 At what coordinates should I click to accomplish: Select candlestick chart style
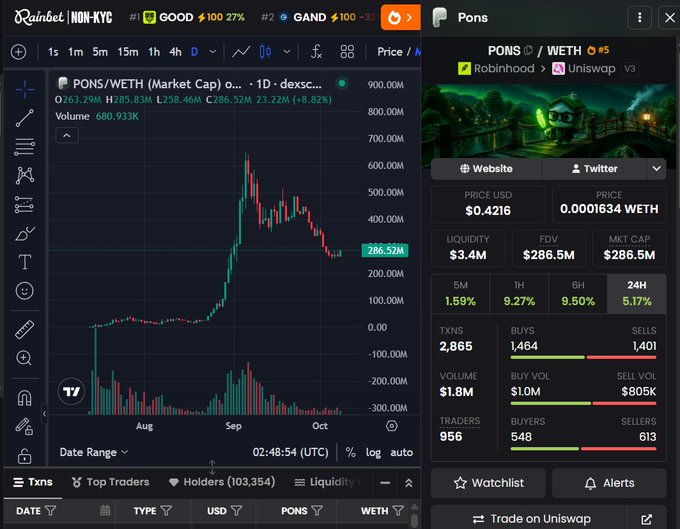pyautogui.click(x=265, y=52)
